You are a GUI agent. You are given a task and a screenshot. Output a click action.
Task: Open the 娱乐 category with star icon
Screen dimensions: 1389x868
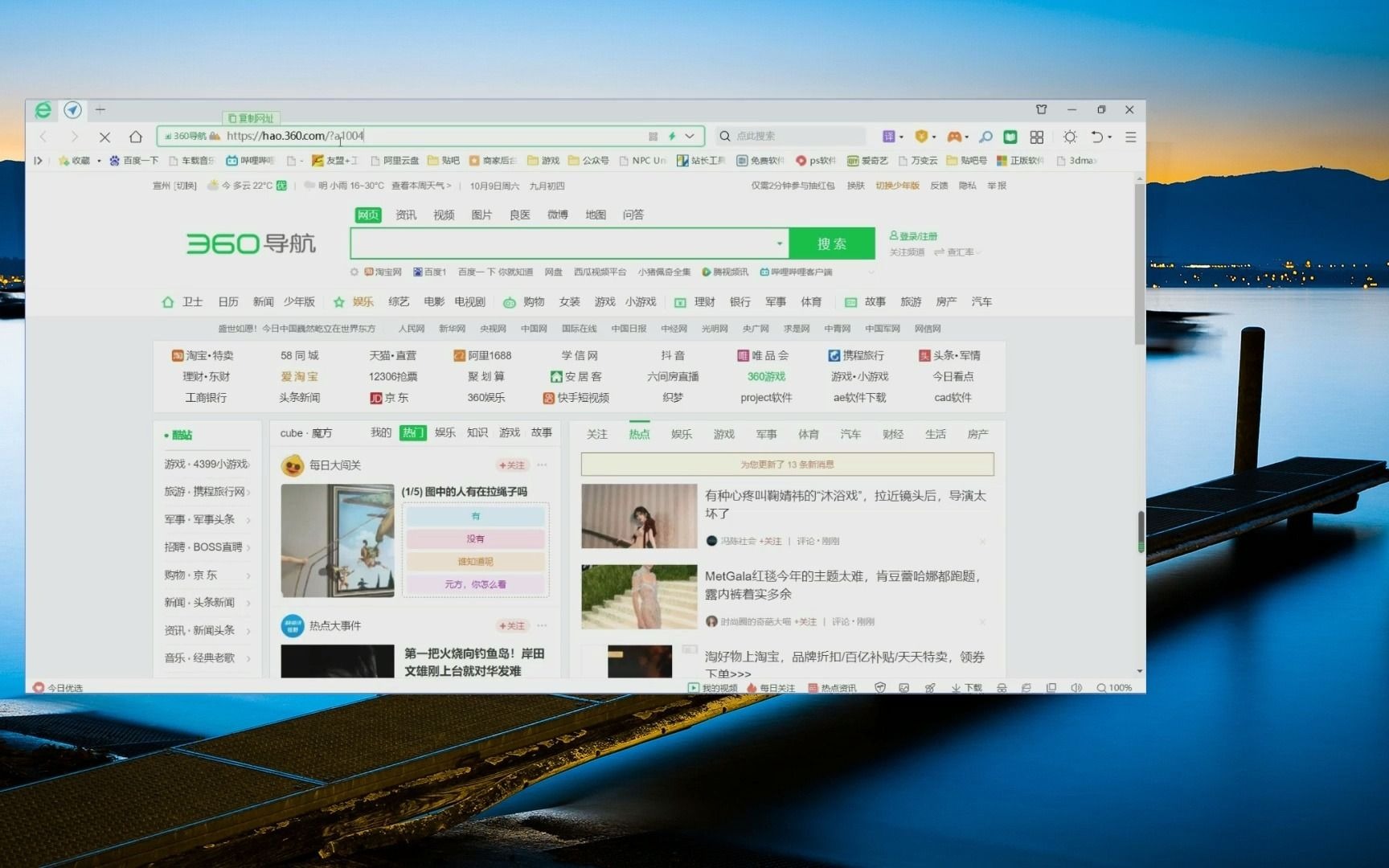[x=354, y=301]
